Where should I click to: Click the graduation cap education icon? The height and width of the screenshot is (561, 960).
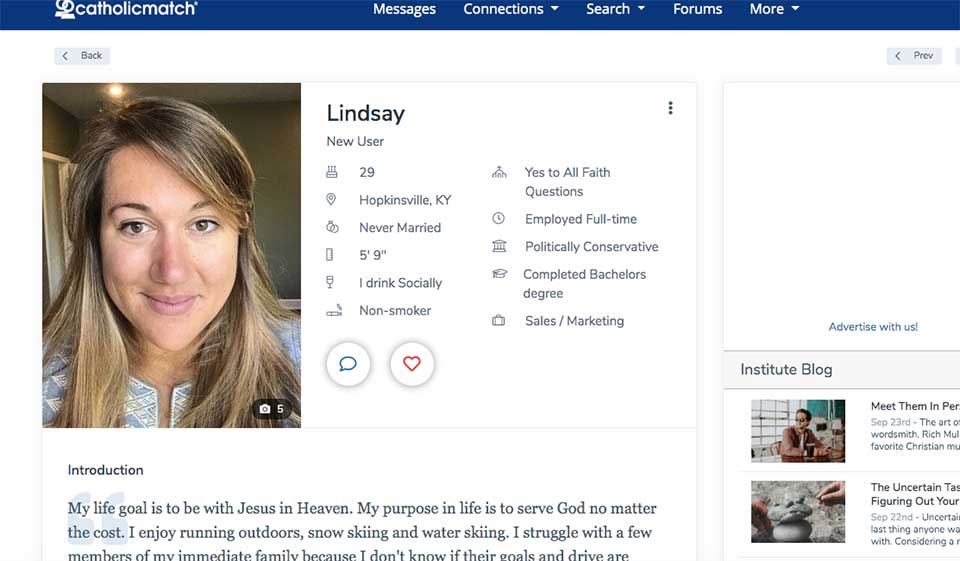pyautogui.click(x=499, y=274)
